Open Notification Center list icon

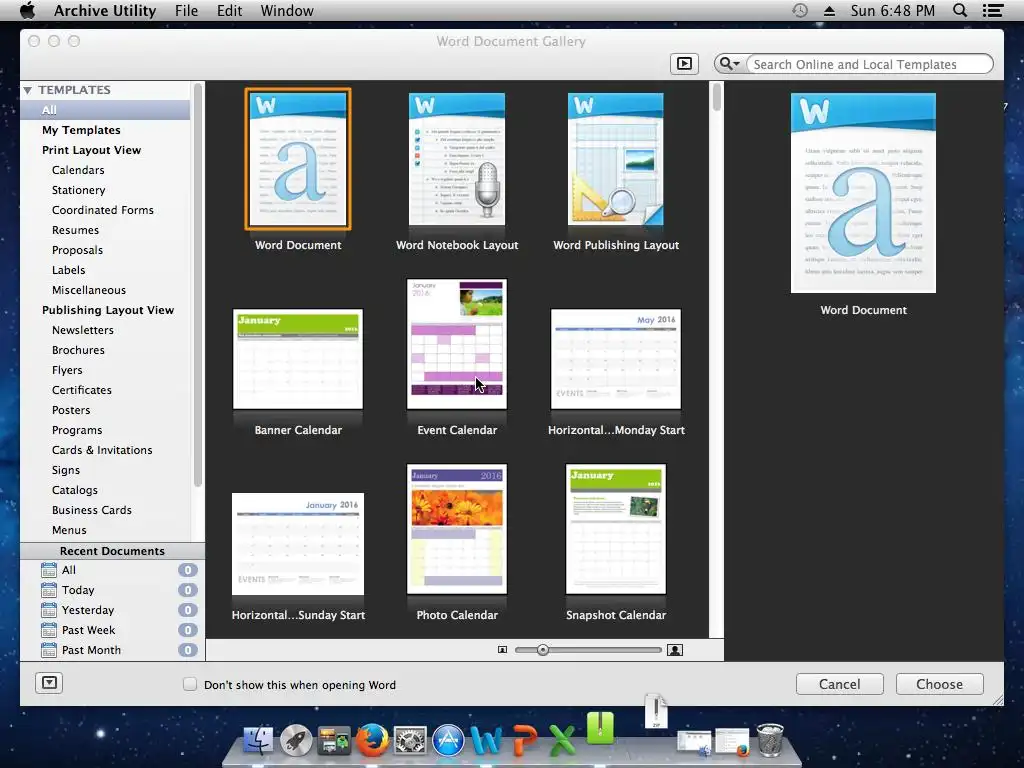993,10
